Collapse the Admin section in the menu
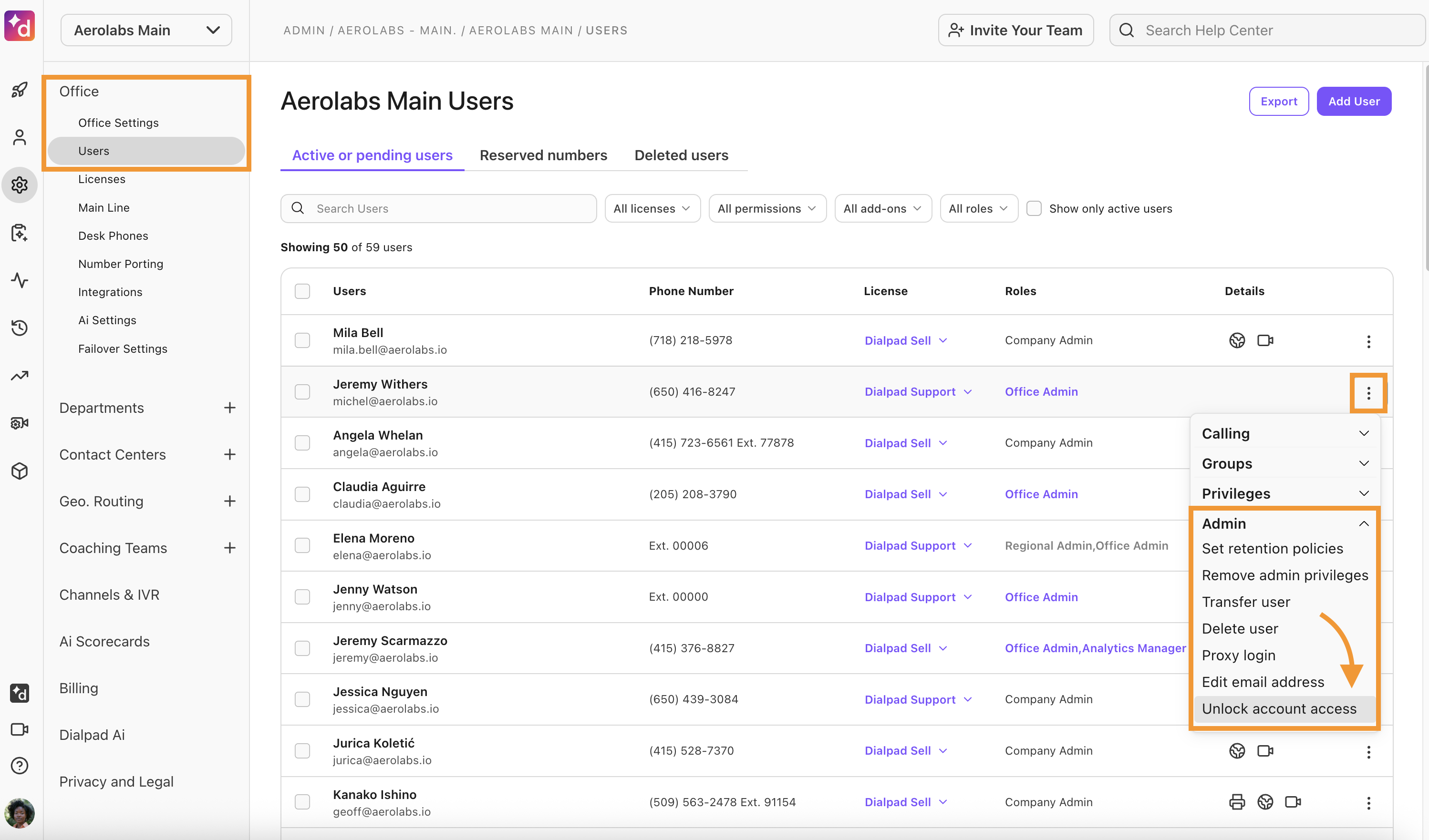The height and width of the screenshot is (840, 1429). 1284,524
